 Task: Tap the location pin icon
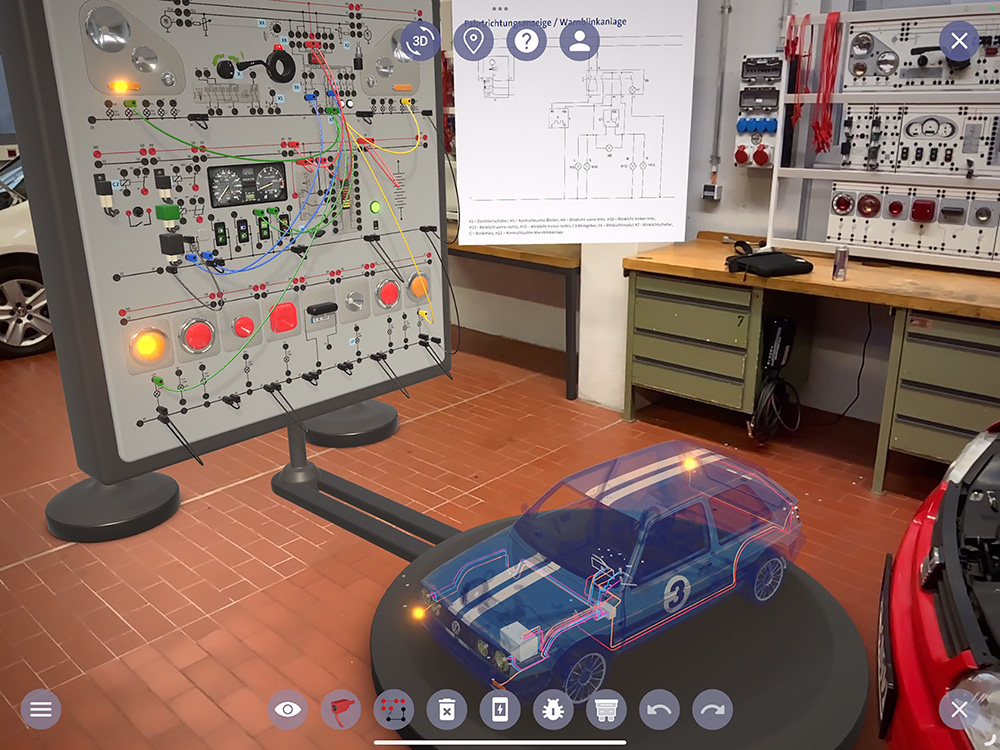[x=473, y=41]
